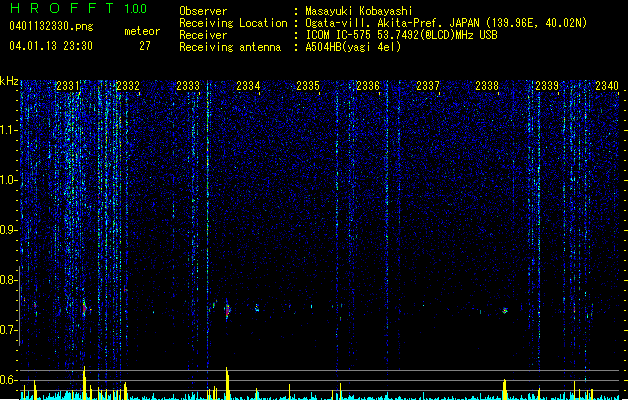Viewport: 629px width, 400px height.
Task: Click the 1.1 frequency axis label
Action: [8, 130]
